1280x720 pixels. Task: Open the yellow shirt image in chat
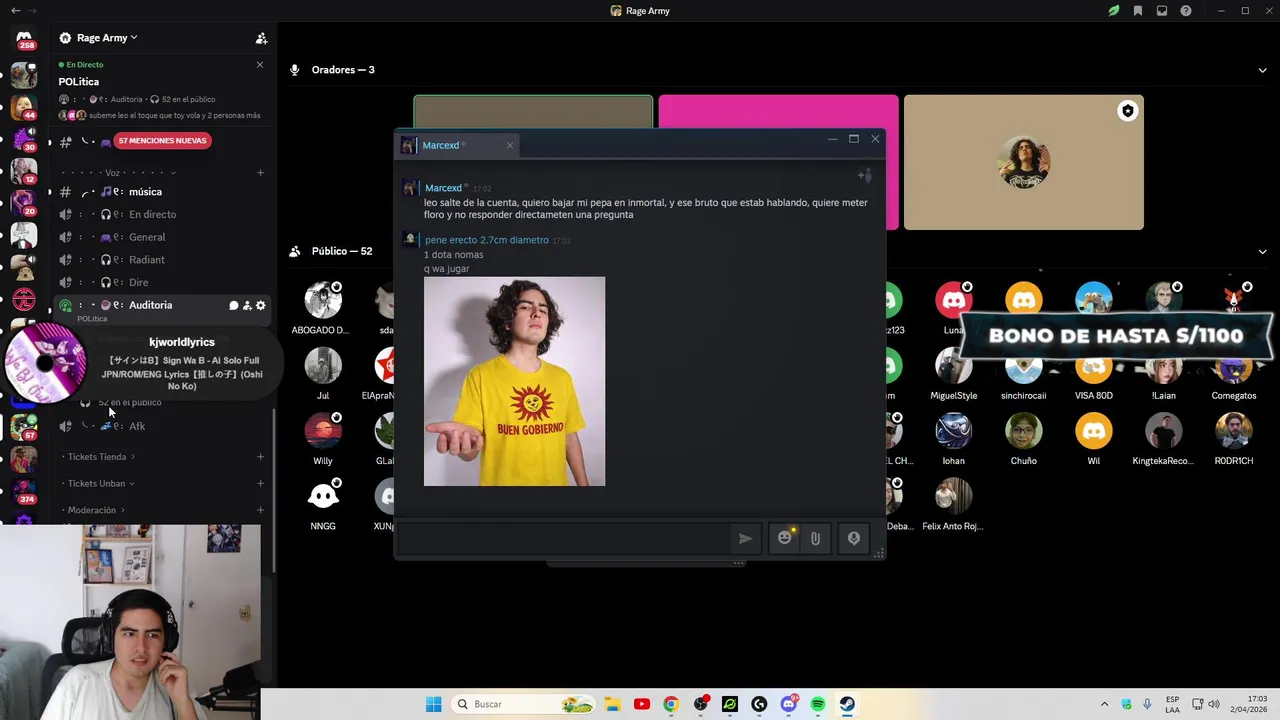tap(514, 381)
